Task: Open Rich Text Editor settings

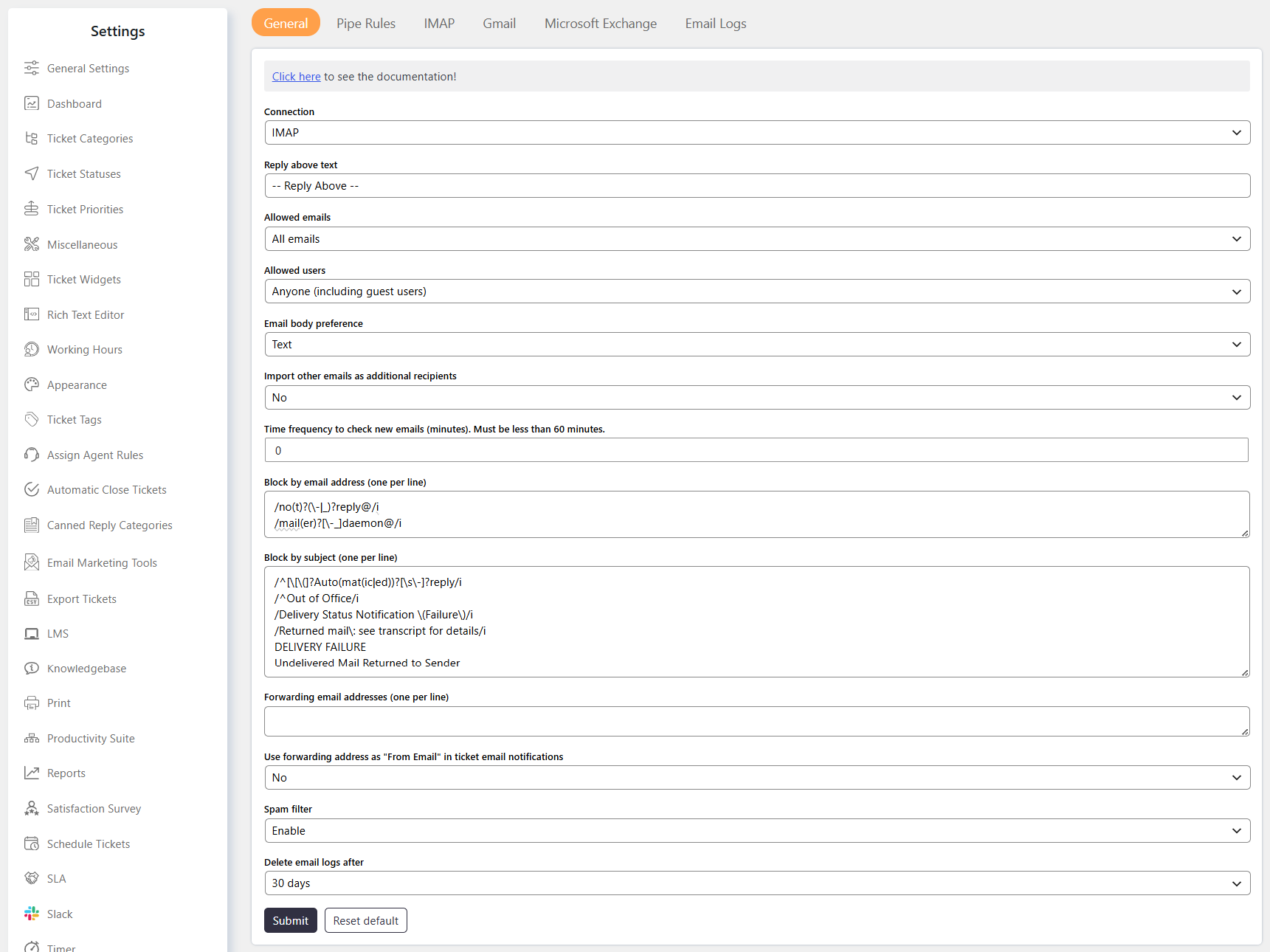Action: tap(86, 315)
